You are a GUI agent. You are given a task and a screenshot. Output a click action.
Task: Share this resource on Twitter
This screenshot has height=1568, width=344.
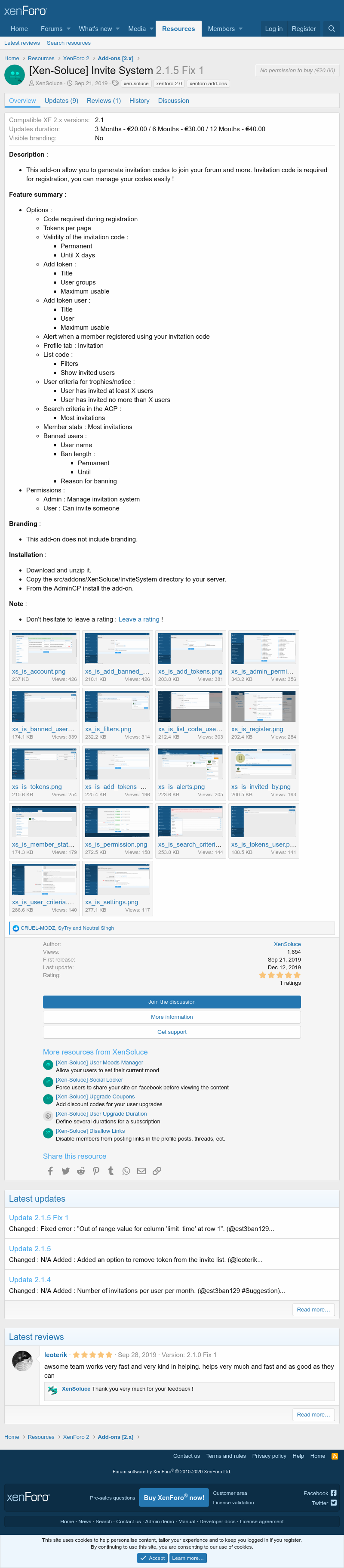pyautogui.click(x=66, y=1171)
